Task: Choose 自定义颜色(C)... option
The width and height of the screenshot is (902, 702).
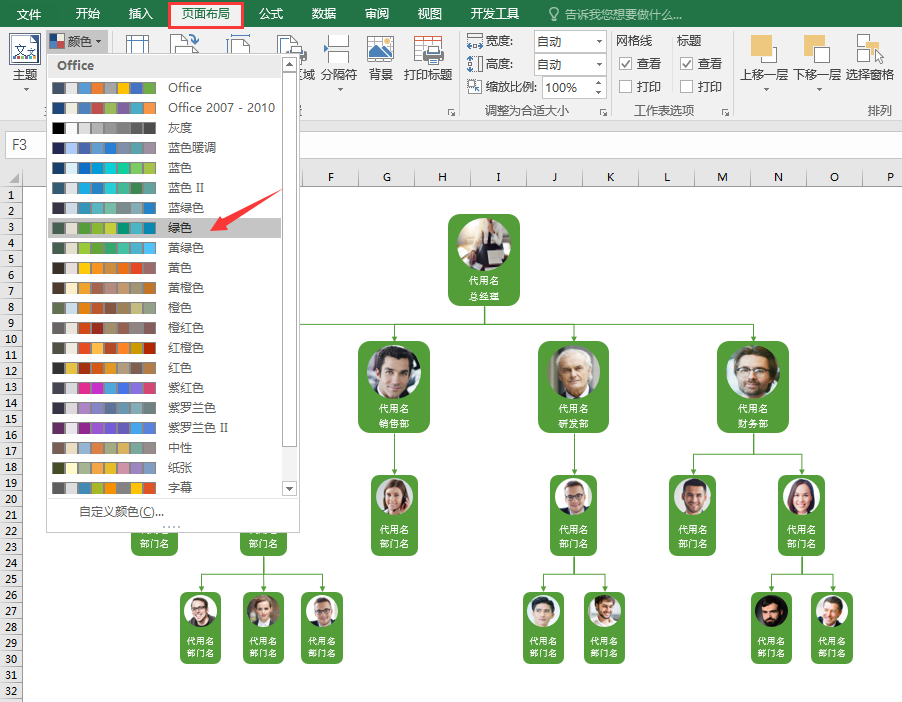Action: [121, 512]
